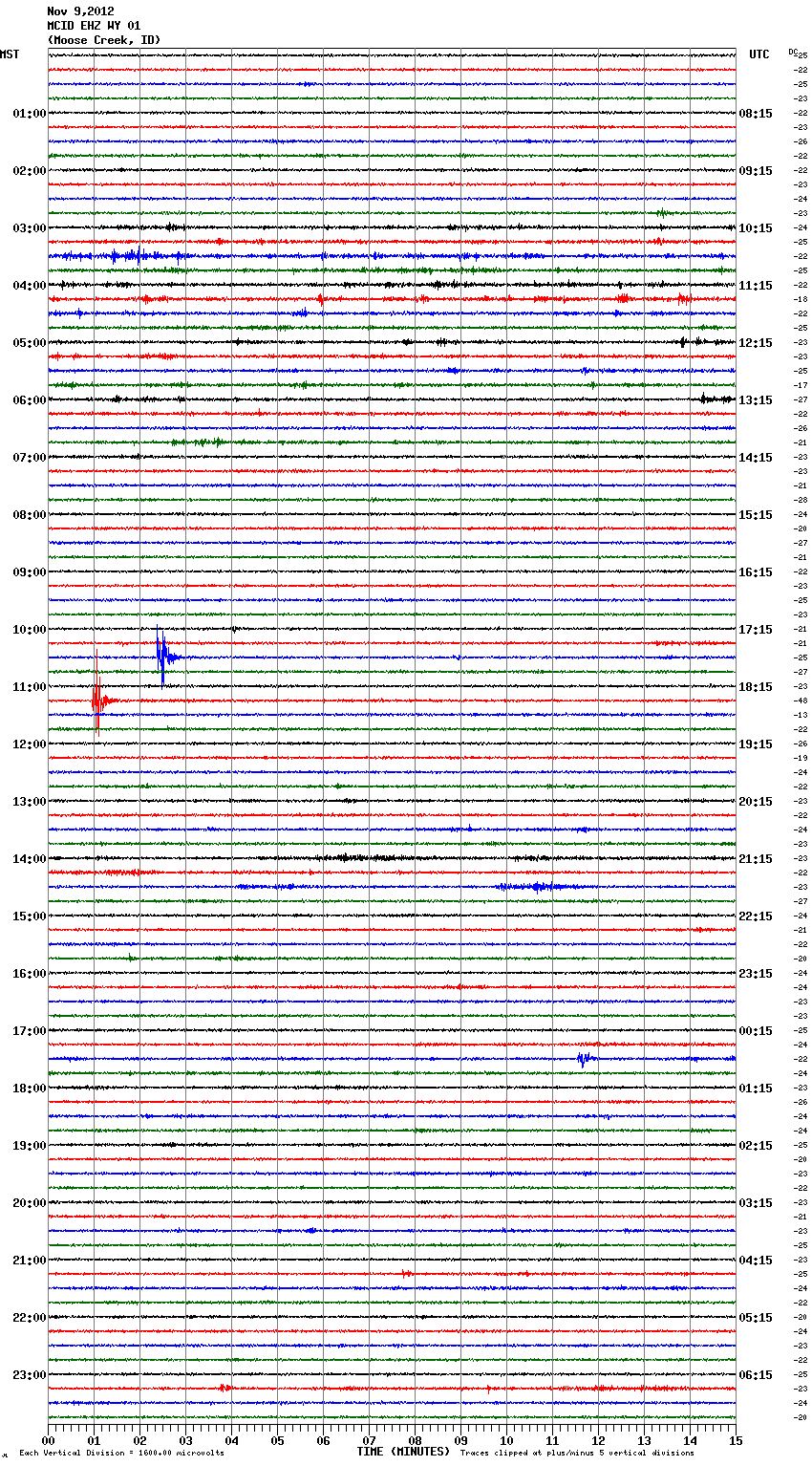The height and width of the screenshot is (1466, 812).
Task: Select minute tick label 03 on time axis
Action: pyautogui.click(x=185, y=1440)
